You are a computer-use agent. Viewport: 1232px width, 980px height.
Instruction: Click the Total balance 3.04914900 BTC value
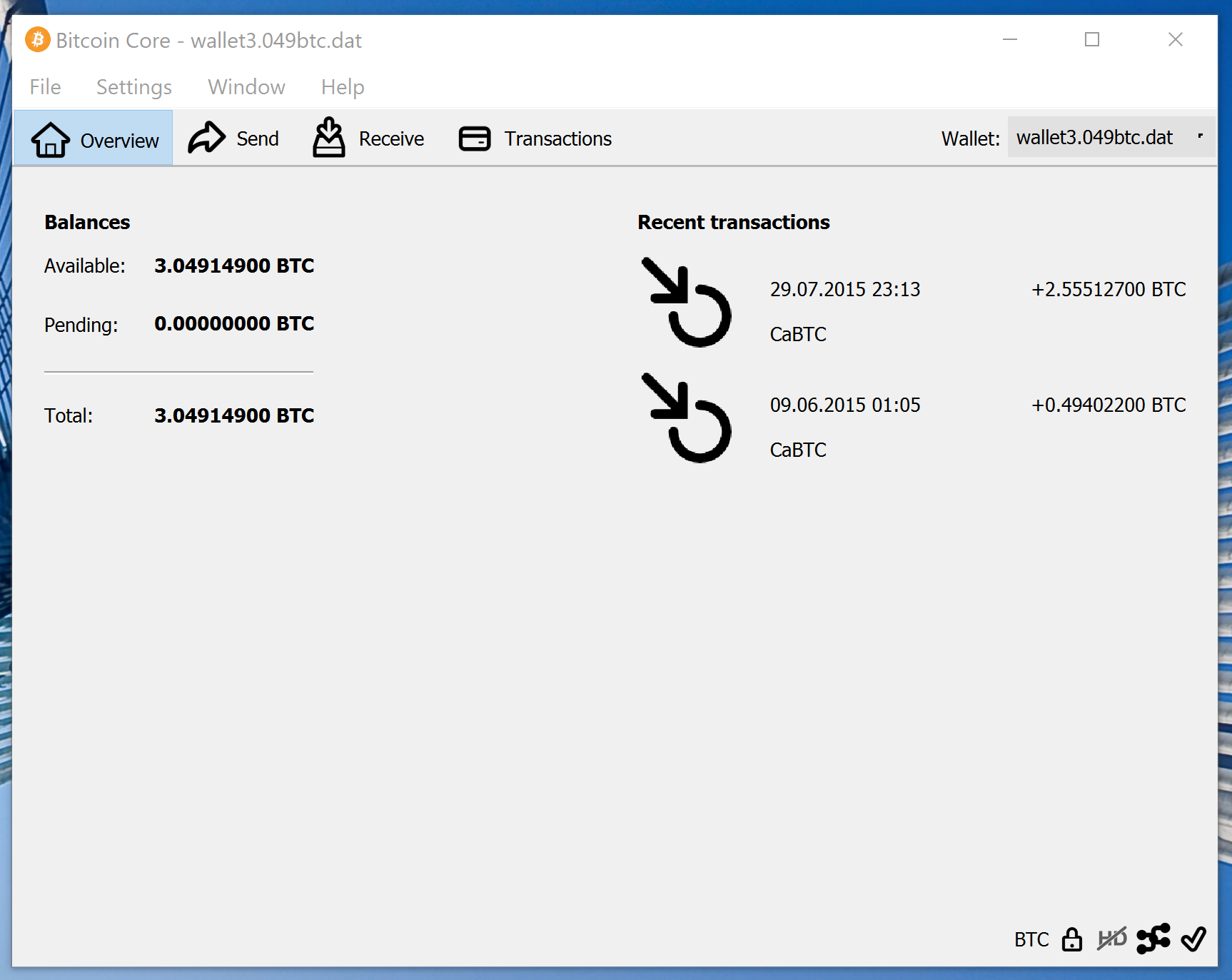(234, 415)
